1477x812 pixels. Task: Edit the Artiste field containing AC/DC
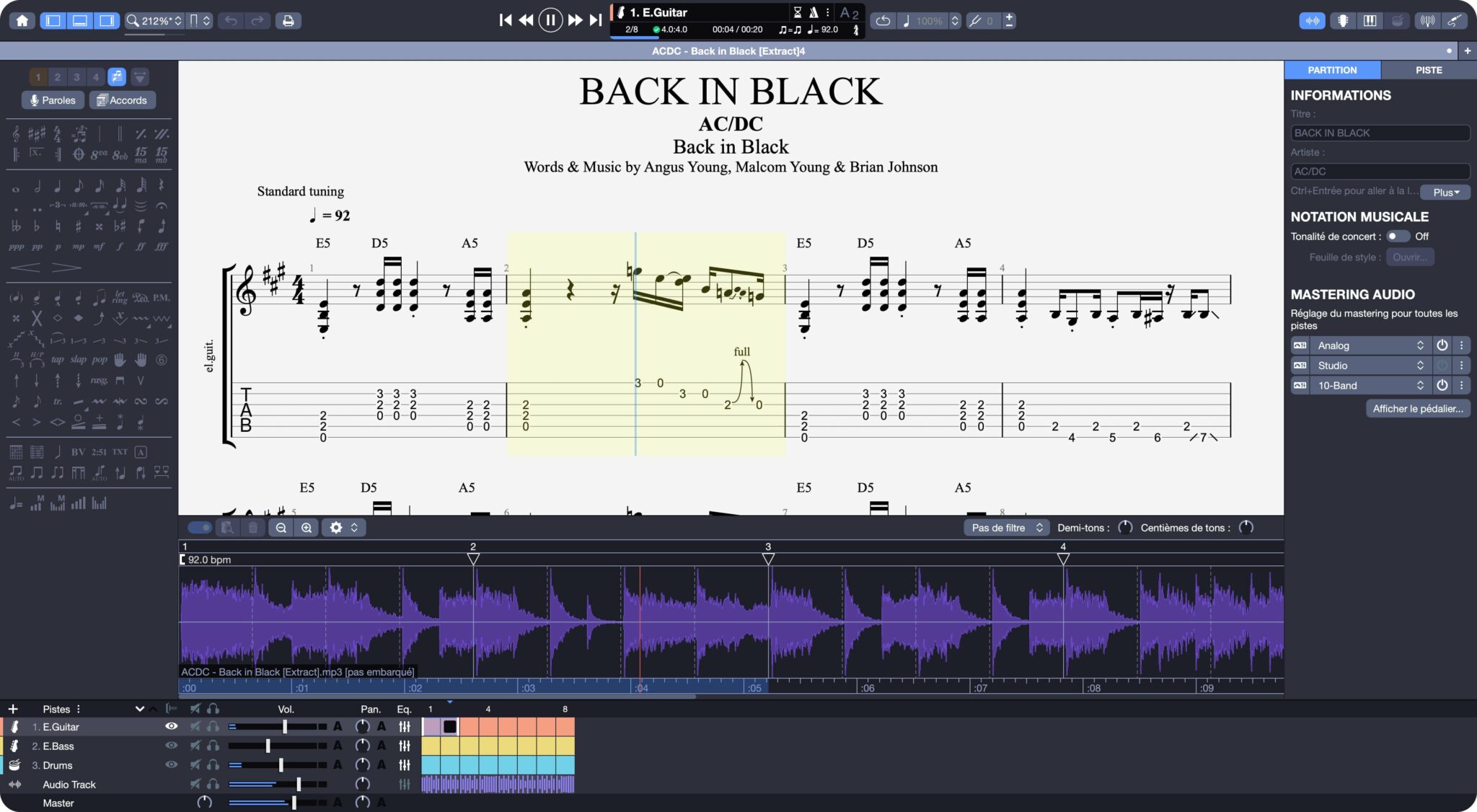click(x=1379, y=171)
